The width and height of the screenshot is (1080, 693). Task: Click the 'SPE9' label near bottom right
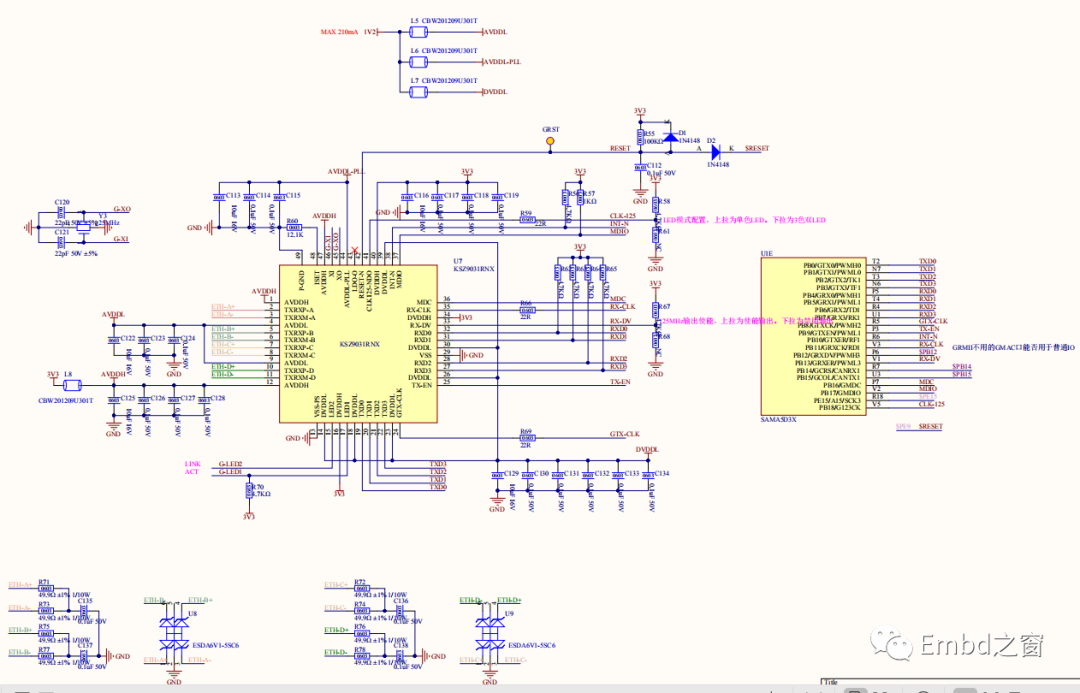click(x=903, y=427)
